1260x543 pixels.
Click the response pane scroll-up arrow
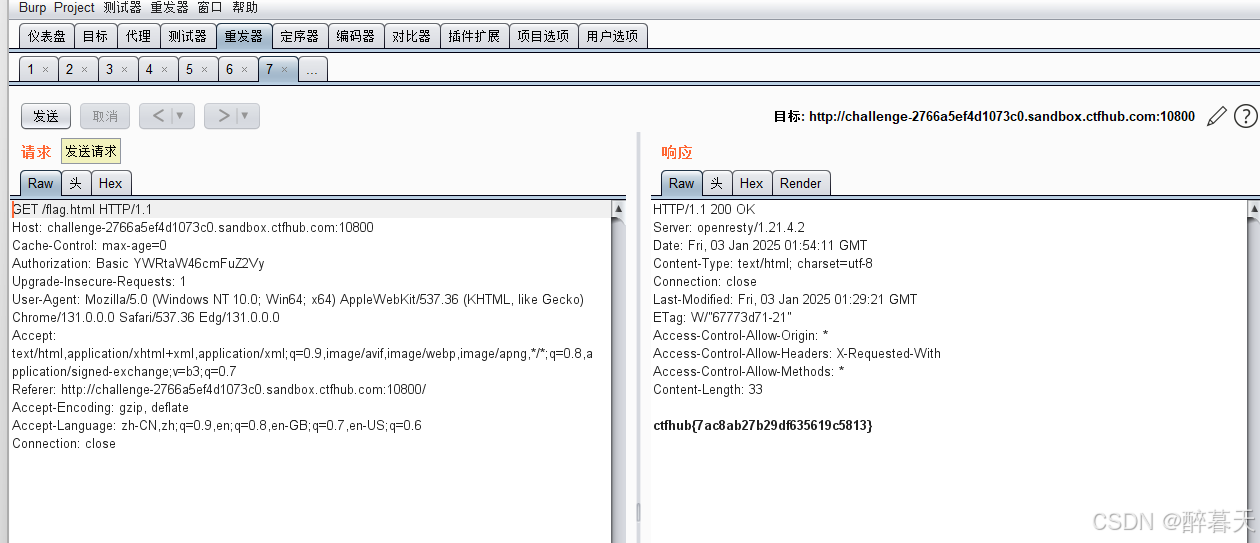click(x=1253, y=210)
